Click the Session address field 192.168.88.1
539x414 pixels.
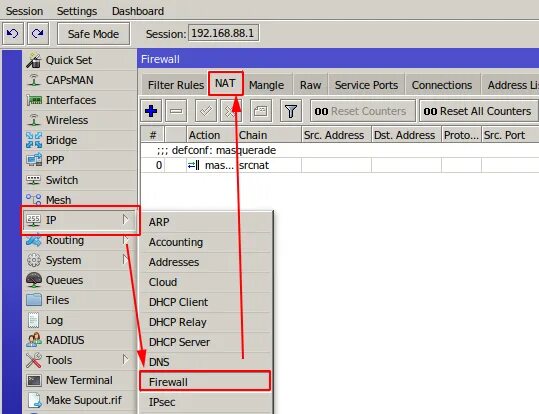pyautogui.click(x=223, y=33)
